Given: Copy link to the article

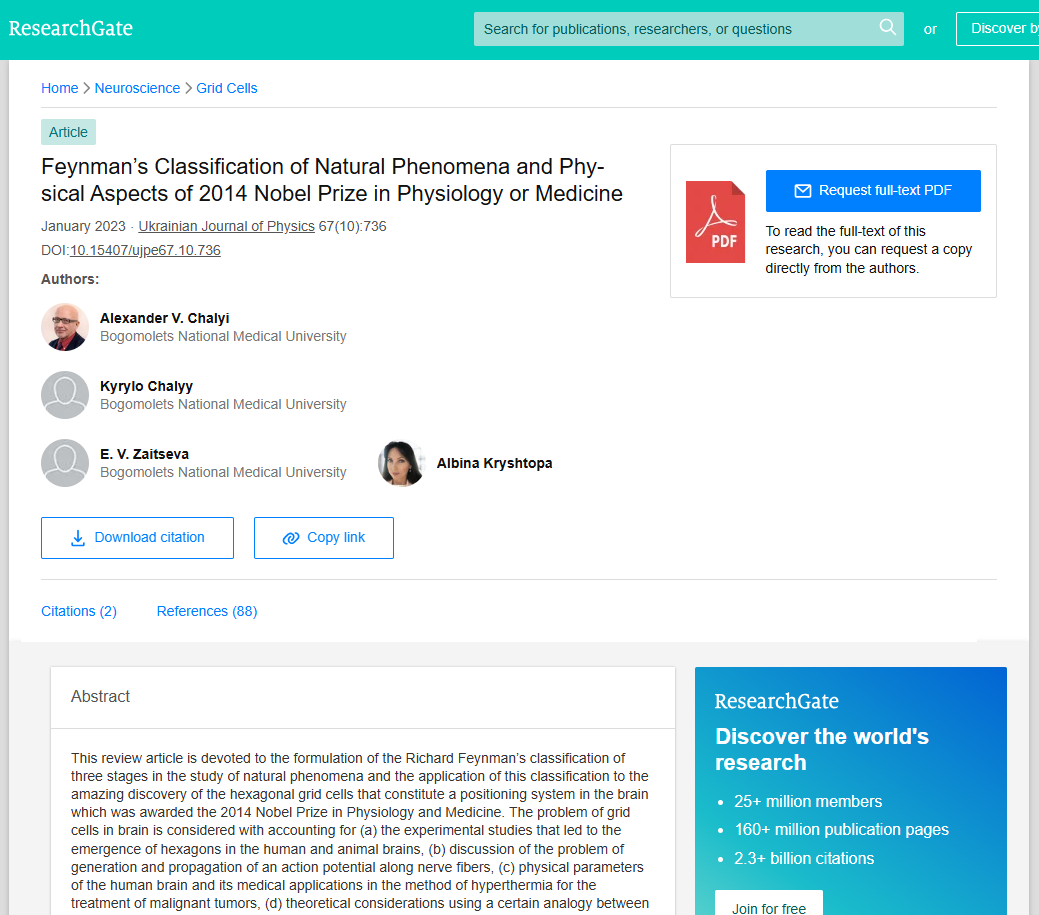Looking at the screenshot, I should [x=323, y=538].
